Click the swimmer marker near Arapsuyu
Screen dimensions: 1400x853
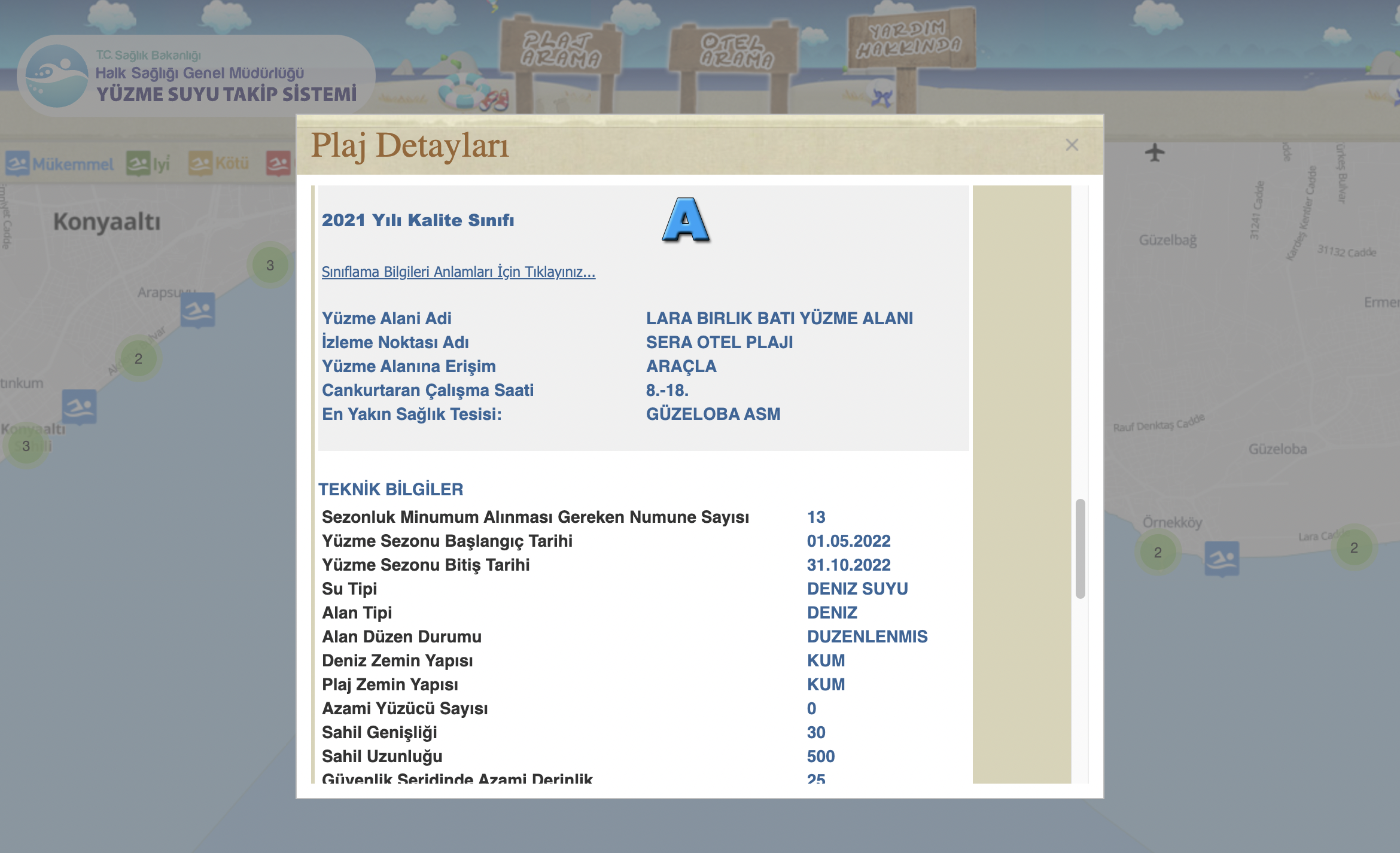tap(198, 310)
